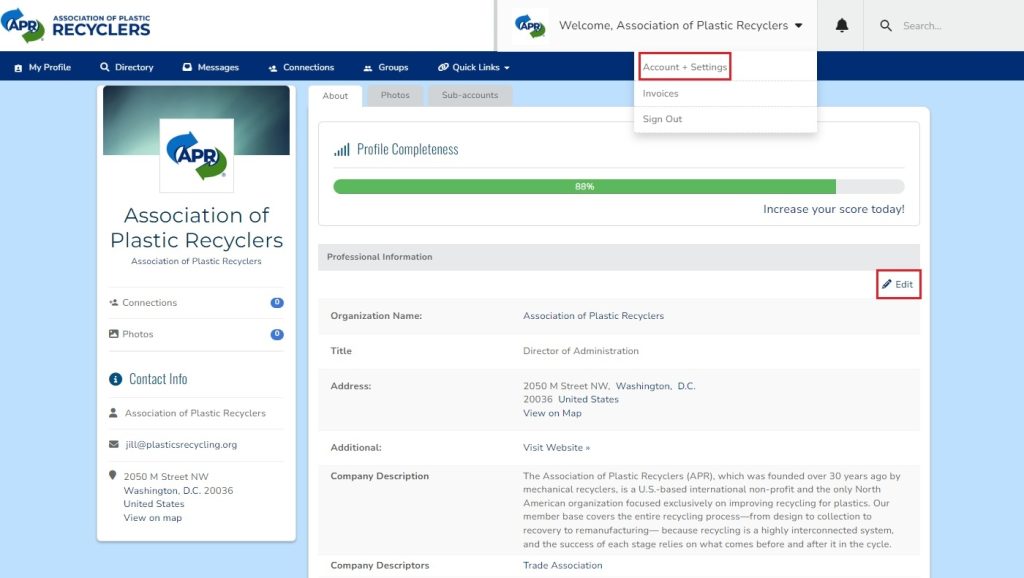The width and height of the screenshot is (1024, 578).
Task: Click Edit for Professional Information
Action: [899, 284]
